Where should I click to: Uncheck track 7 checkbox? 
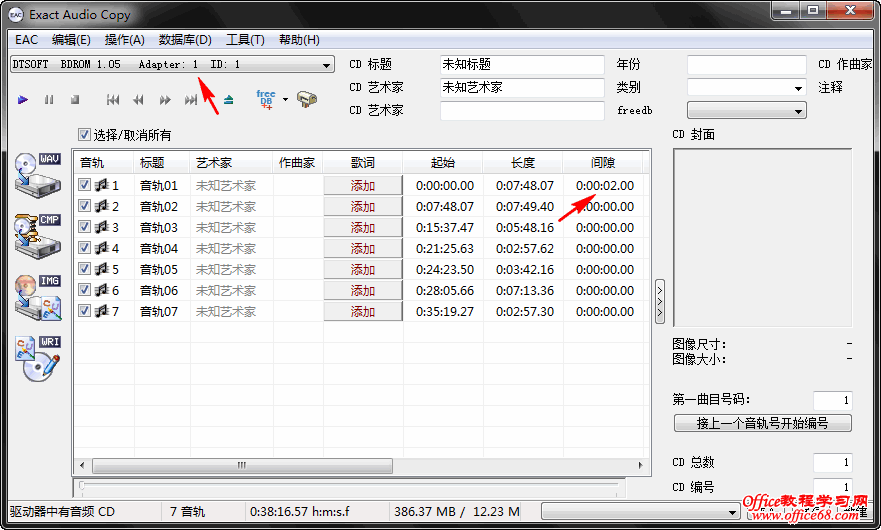[84, 310]
